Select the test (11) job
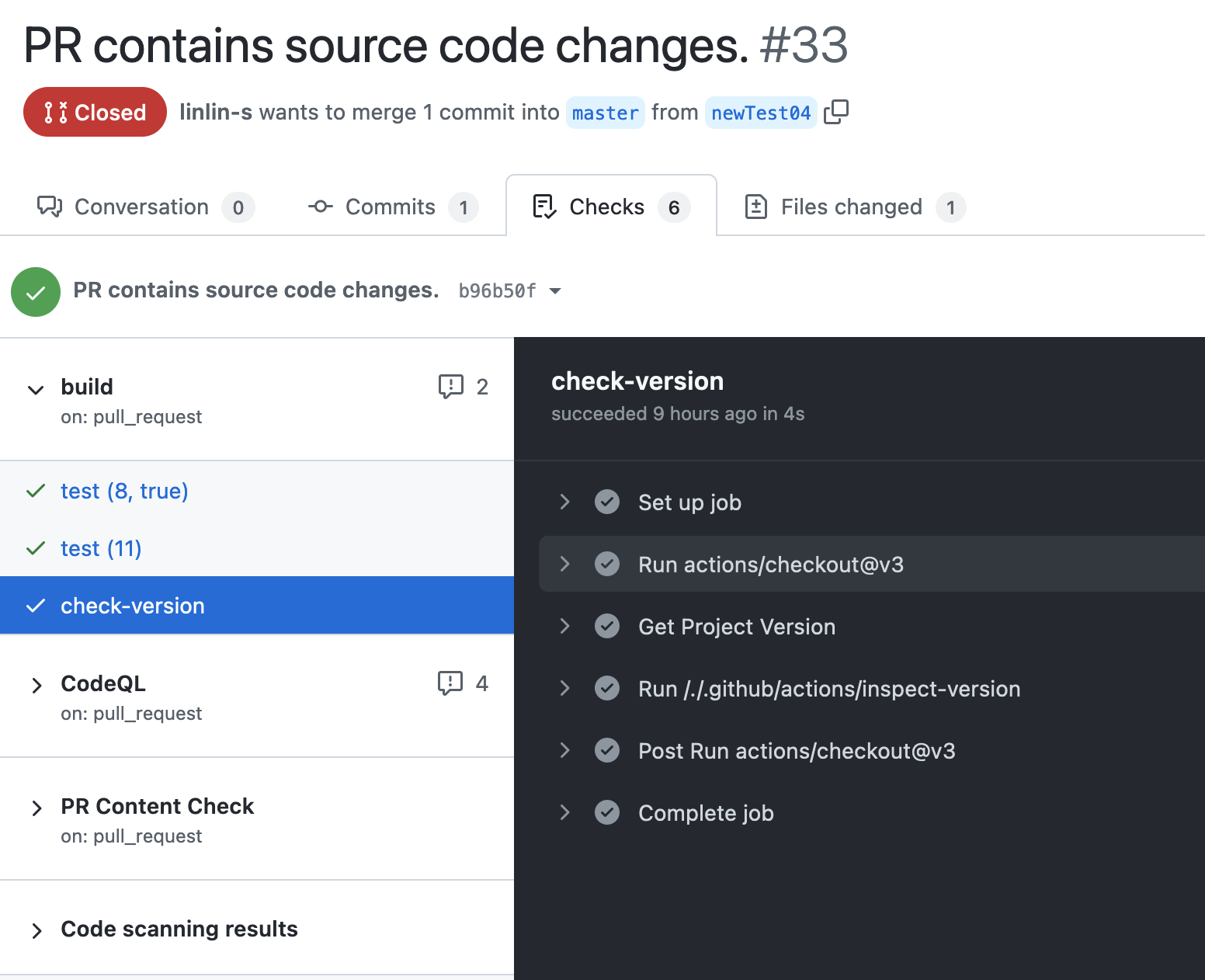Viewport: 1205px width, 980px height. [x=101, y=548]
